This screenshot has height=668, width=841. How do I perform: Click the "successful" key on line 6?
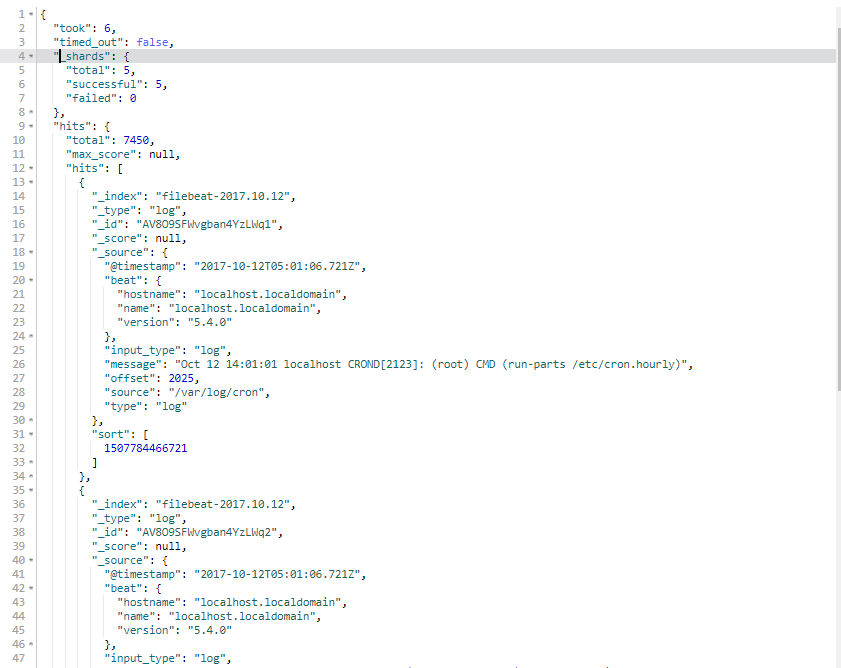(x=104, y=84)
